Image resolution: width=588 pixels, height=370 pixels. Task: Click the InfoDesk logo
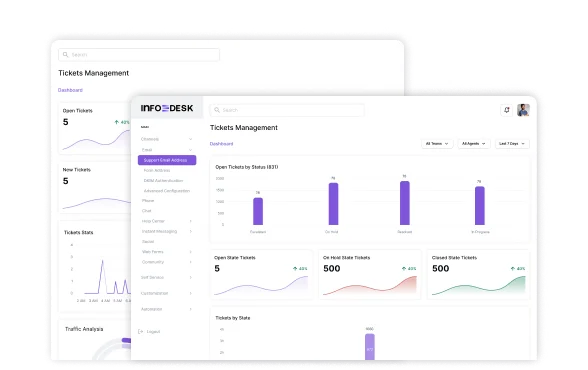point(167,108)
